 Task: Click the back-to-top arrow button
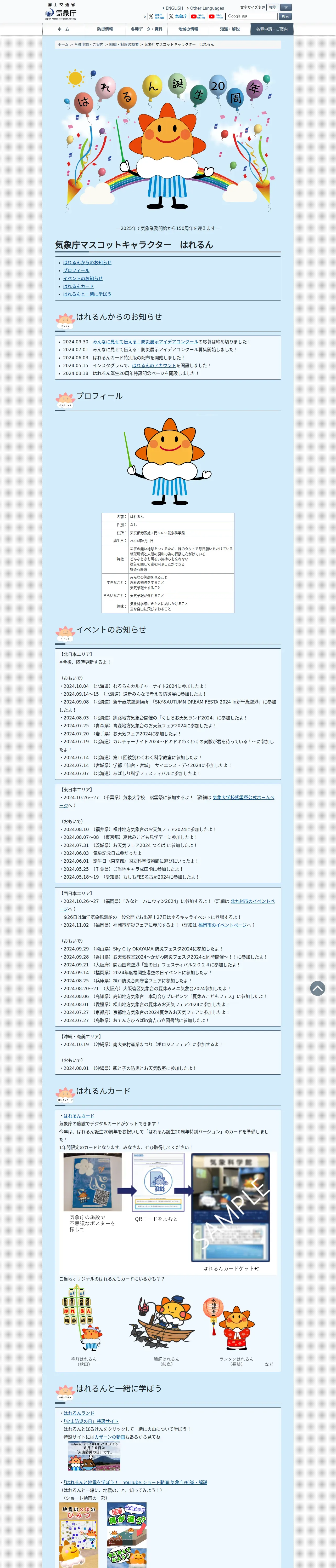pos(317,989)
